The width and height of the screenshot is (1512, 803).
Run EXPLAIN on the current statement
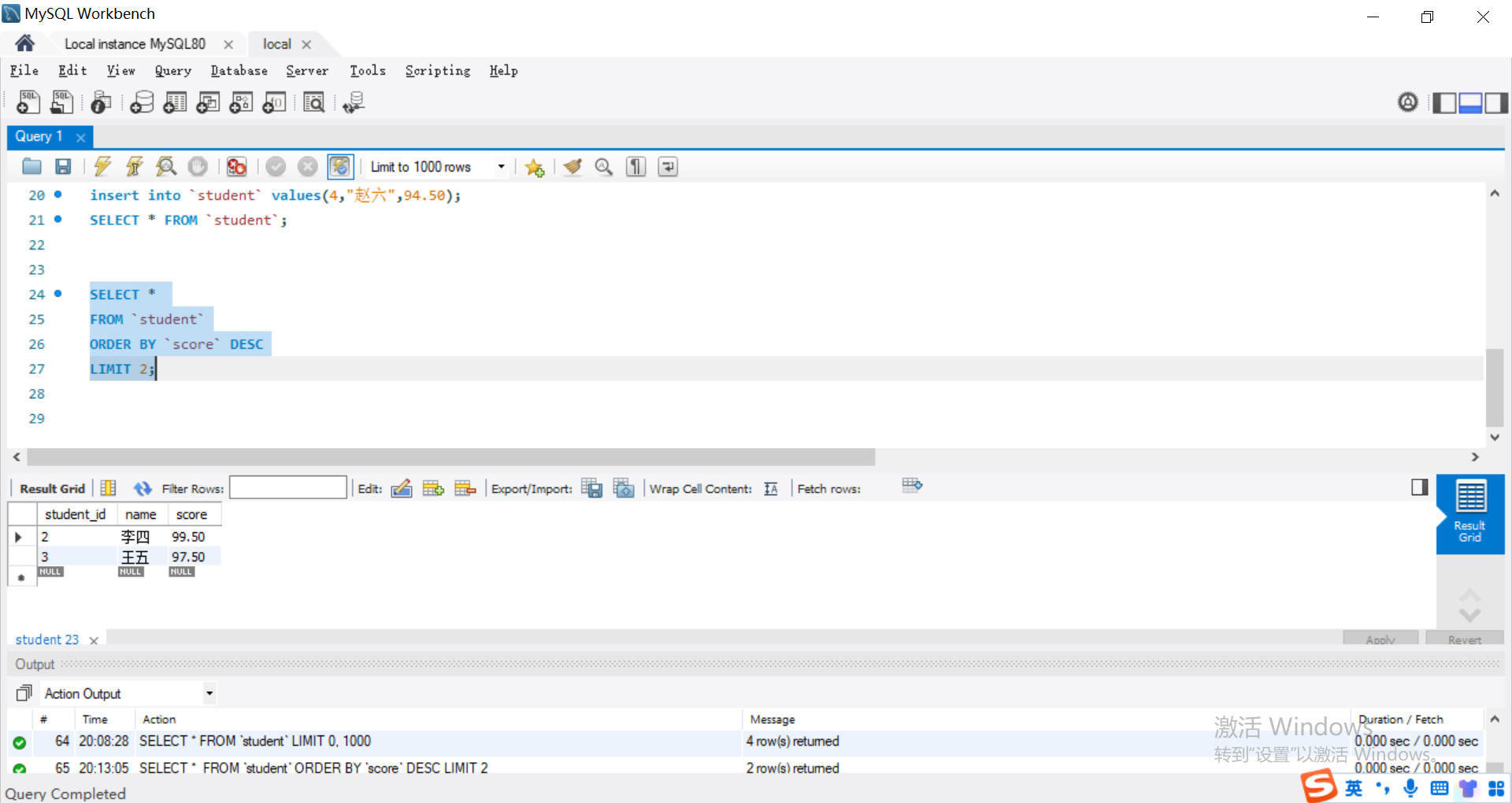point(165,166)
